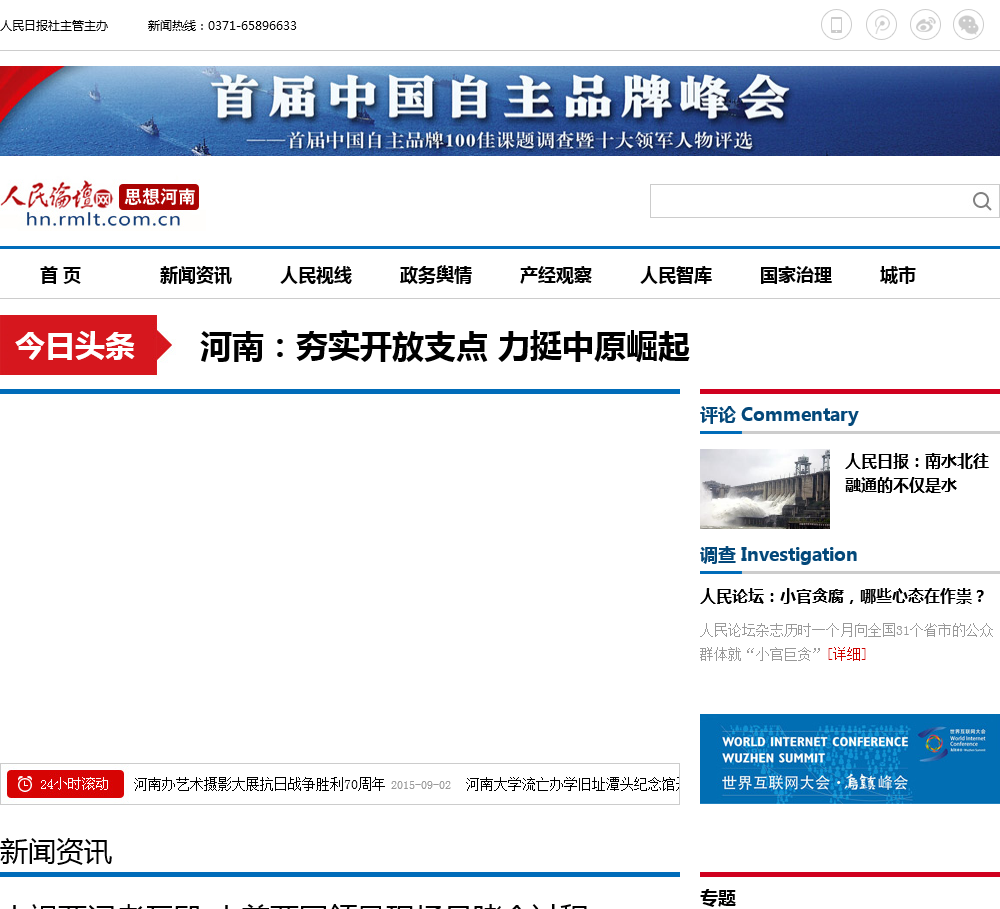The height and width of the screenshot is (909, 1000).
Task: Open the 新闻资讯 navigation item
Action: coord(195,276)
